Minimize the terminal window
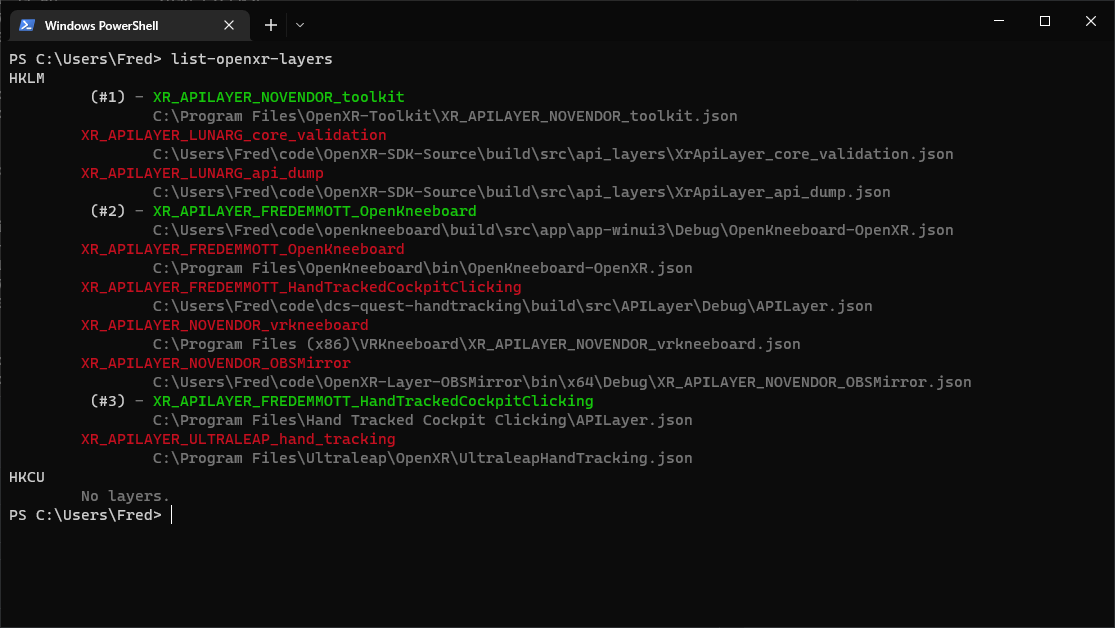Screen dimensions: 1115x628 (x=999, y=21)
